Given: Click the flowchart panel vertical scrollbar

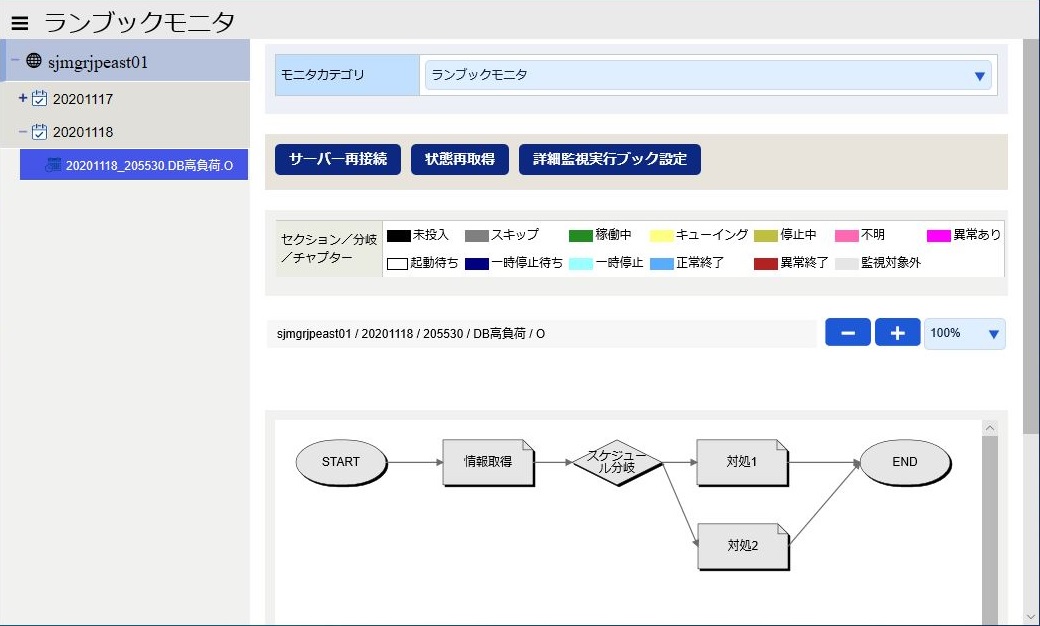Looking at the screenshot, I should coord(990,531).
